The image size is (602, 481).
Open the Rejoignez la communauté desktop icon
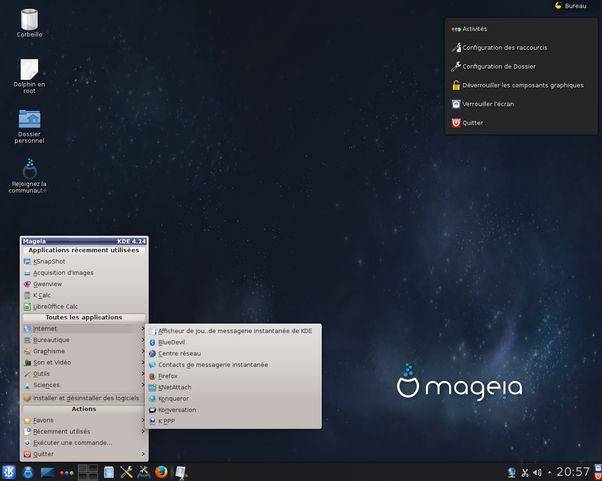[29, 176]
